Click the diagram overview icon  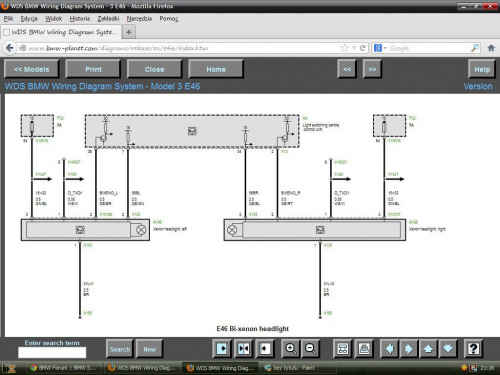point(343,349)
